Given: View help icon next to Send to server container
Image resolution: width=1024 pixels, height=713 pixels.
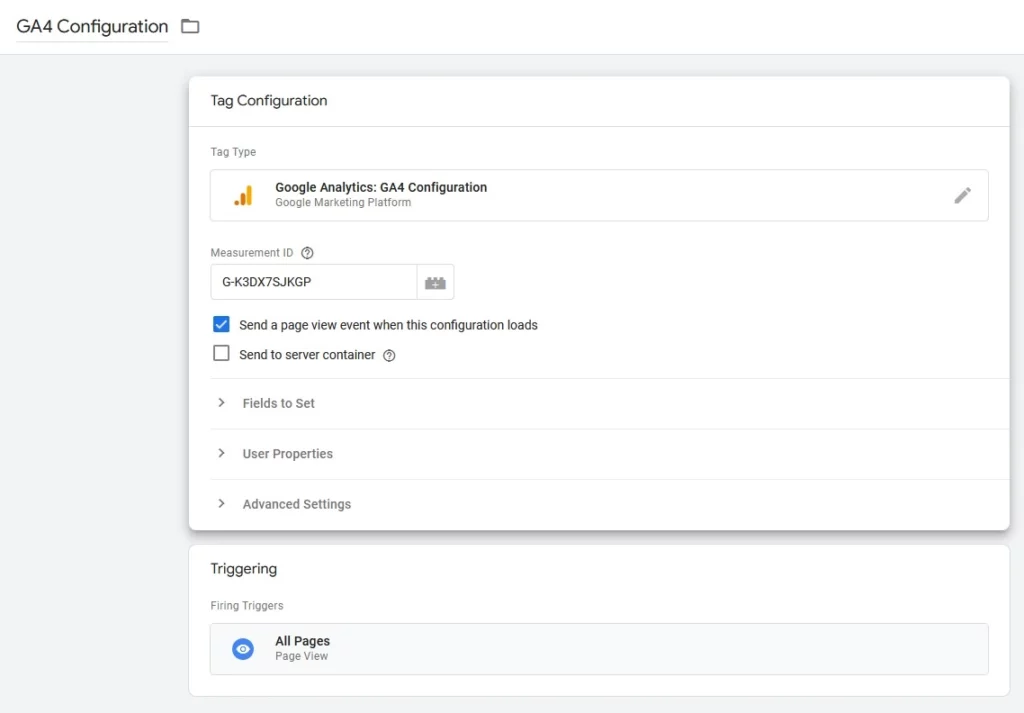Looking at the screenshot, I should pos(389,355).
